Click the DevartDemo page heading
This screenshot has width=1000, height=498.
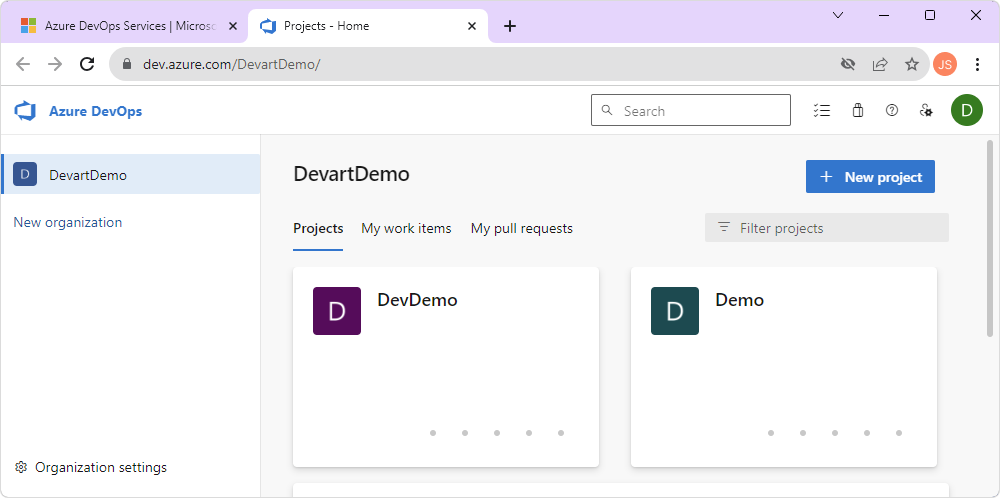(x=351, y=174)
